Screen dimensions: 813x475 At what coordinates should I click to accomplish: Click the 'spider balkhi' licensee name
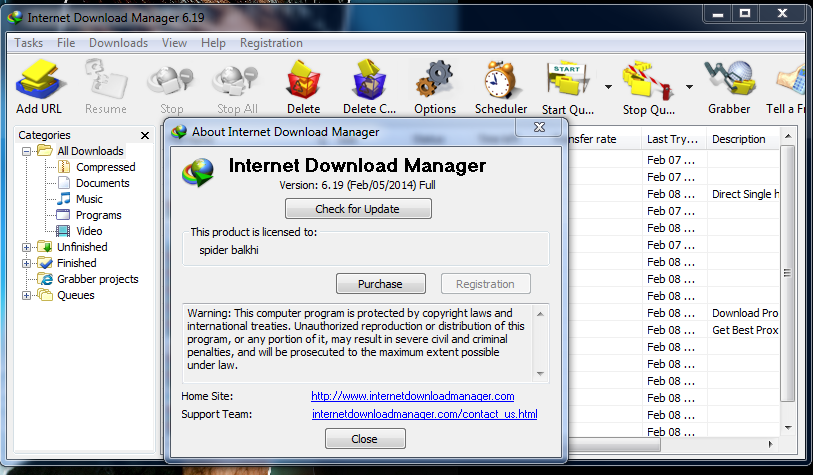229,250
